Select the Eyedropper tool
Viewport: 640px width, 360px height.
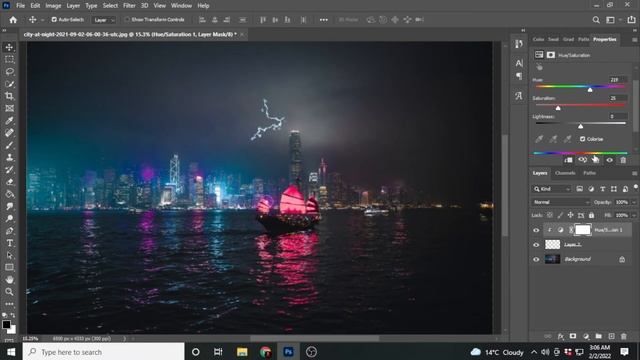pyautogui.click(x=9, y=121)
